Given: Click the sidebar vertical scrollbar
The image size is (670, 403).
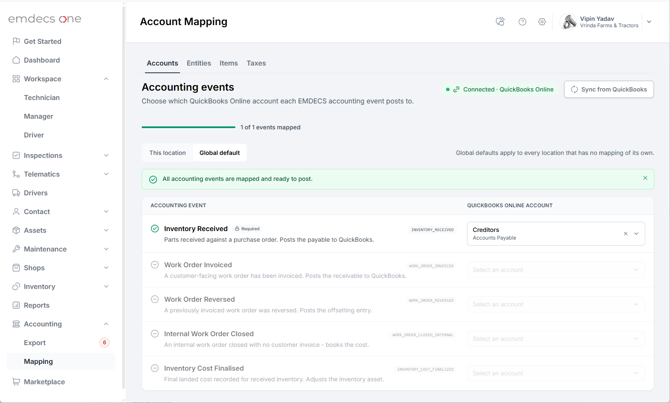Looking at the screenshot, I should point(124,197).
